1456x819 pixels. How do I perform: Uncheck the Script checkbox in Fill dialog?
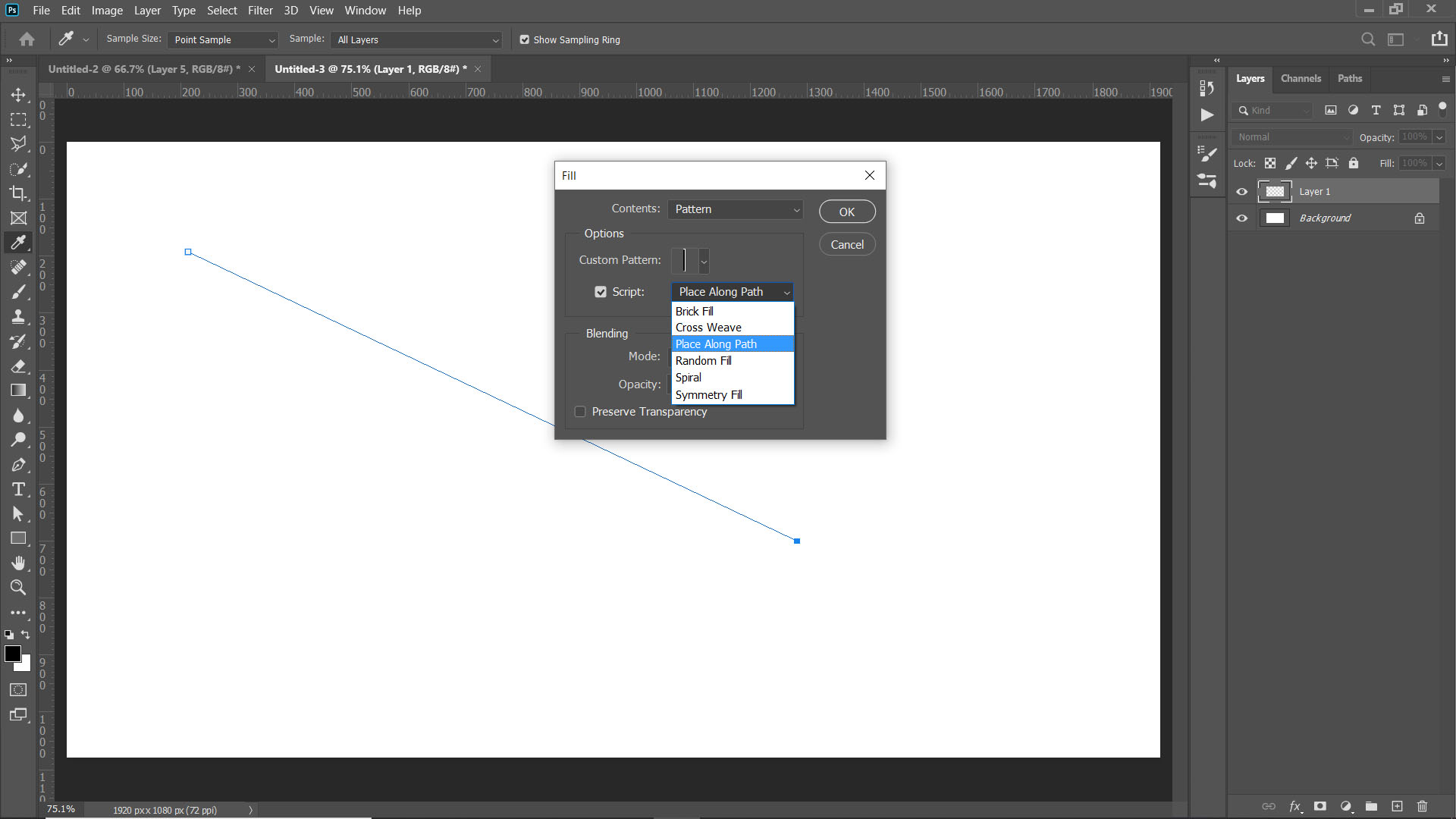coord(601,291)
